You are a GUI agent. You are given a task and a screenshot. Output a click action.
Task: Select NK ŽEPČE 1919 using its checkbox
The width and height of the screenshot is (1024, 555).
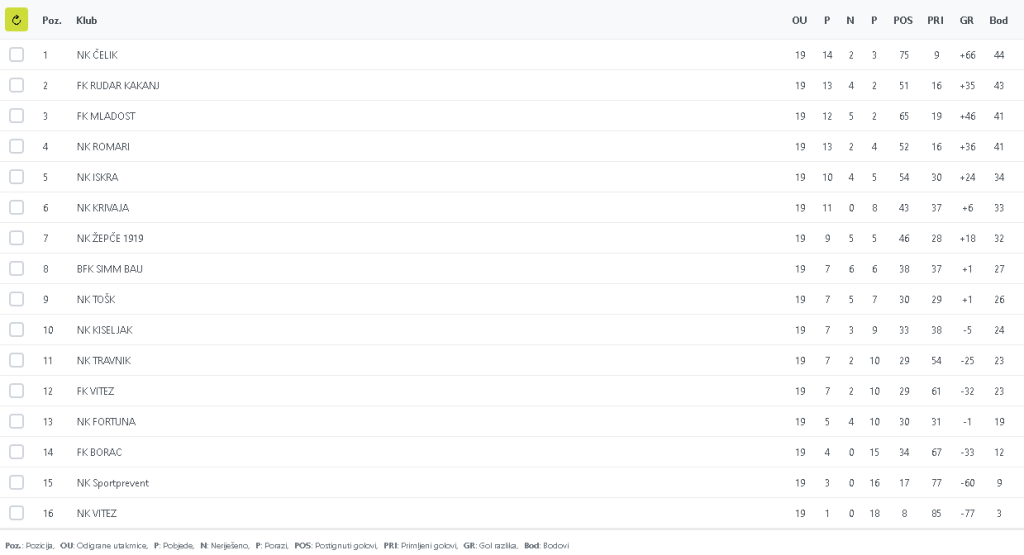click(16, 238)
